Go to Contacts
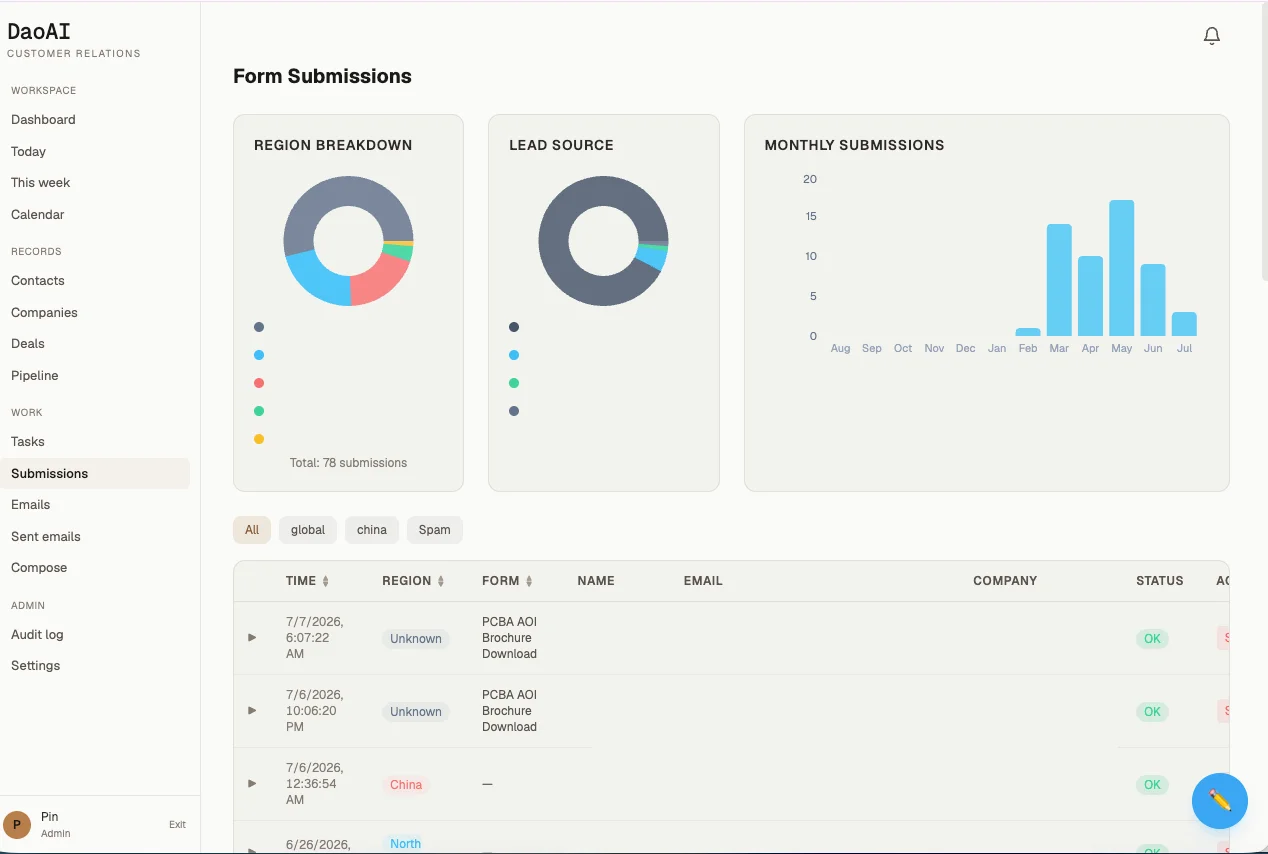Viewport: 1268px width, 854px height. point(37,280)
